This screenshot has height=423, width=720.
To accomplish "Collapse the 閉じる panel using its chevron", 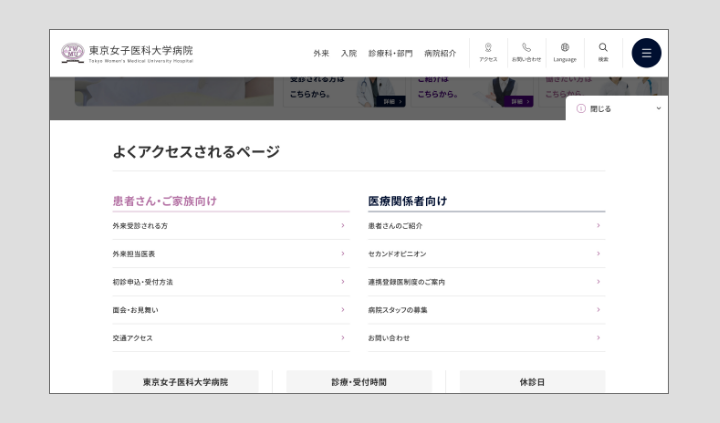I will coord(658,108).
